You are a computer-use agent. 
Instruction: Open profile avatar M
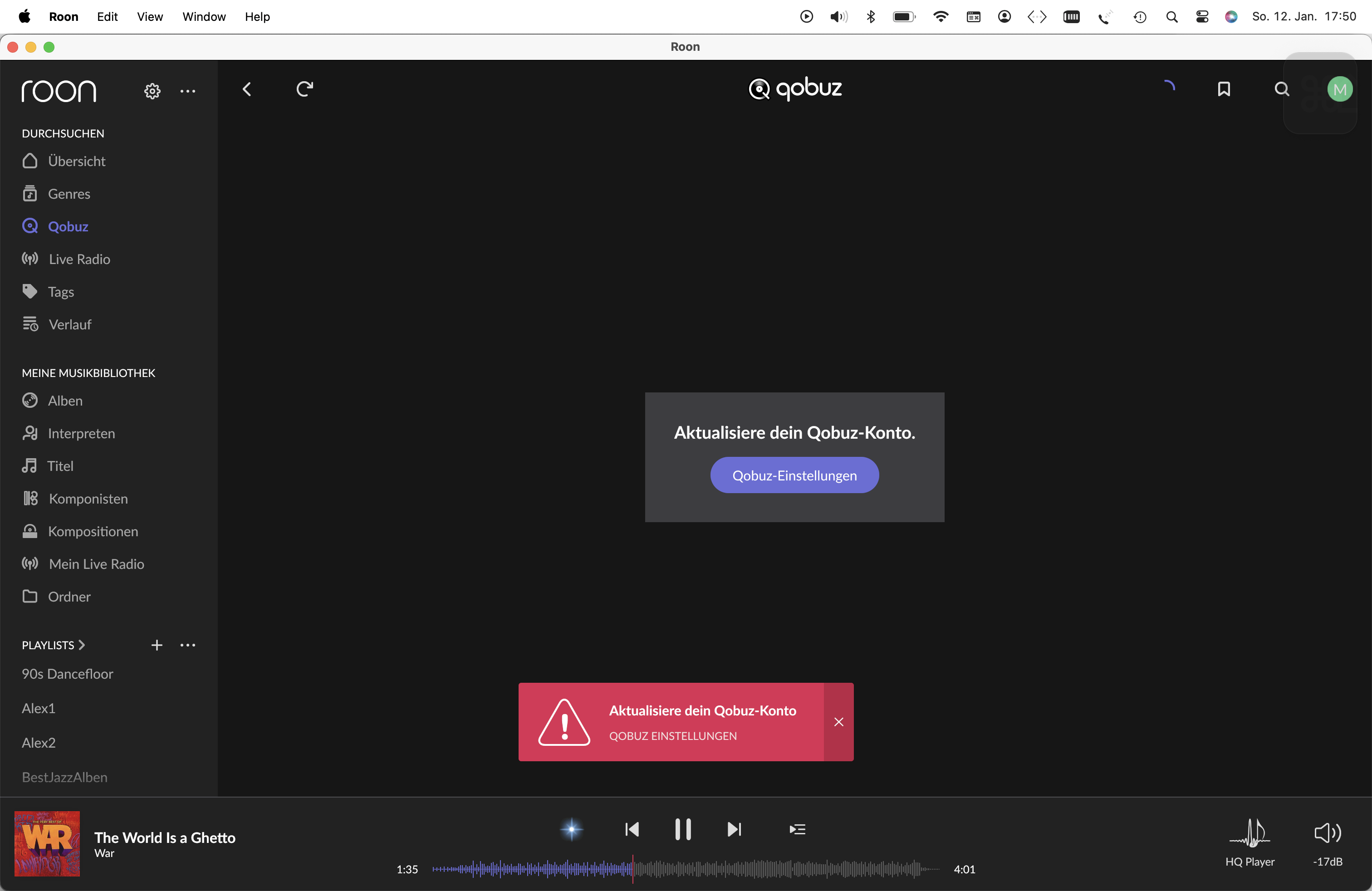click(1340, 89)
